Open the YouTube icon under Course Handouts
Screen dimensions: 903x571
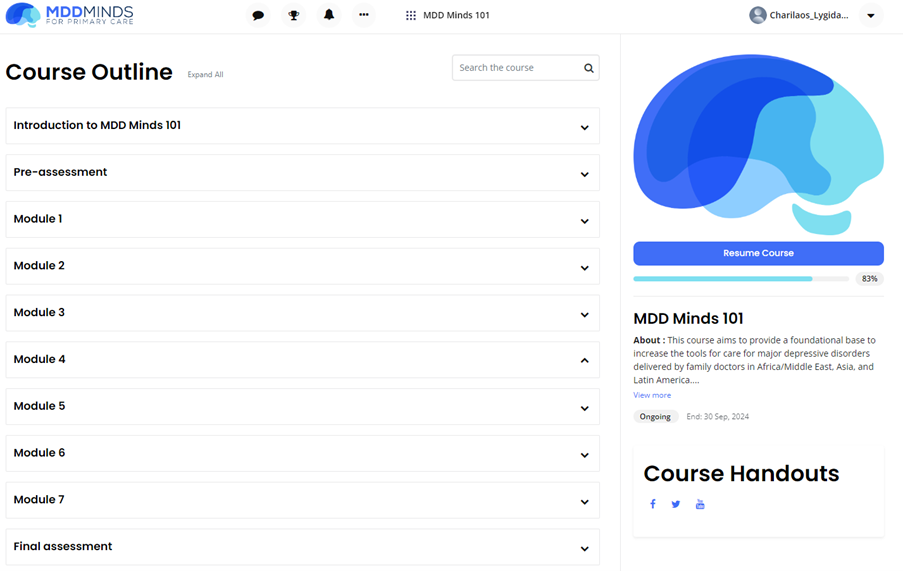coord(700,504)
